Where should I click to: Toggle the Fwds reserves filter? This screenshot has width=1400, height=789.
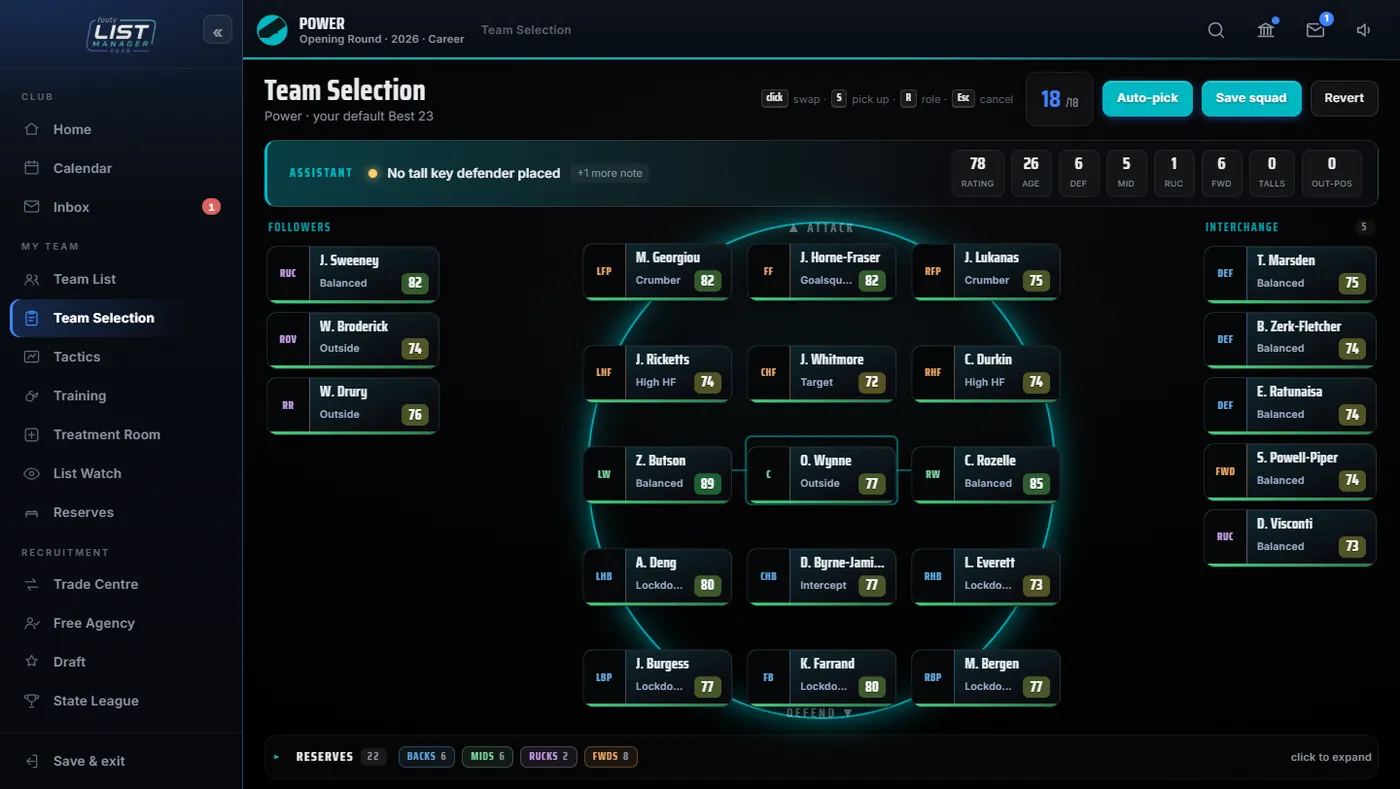pos(611,757)
